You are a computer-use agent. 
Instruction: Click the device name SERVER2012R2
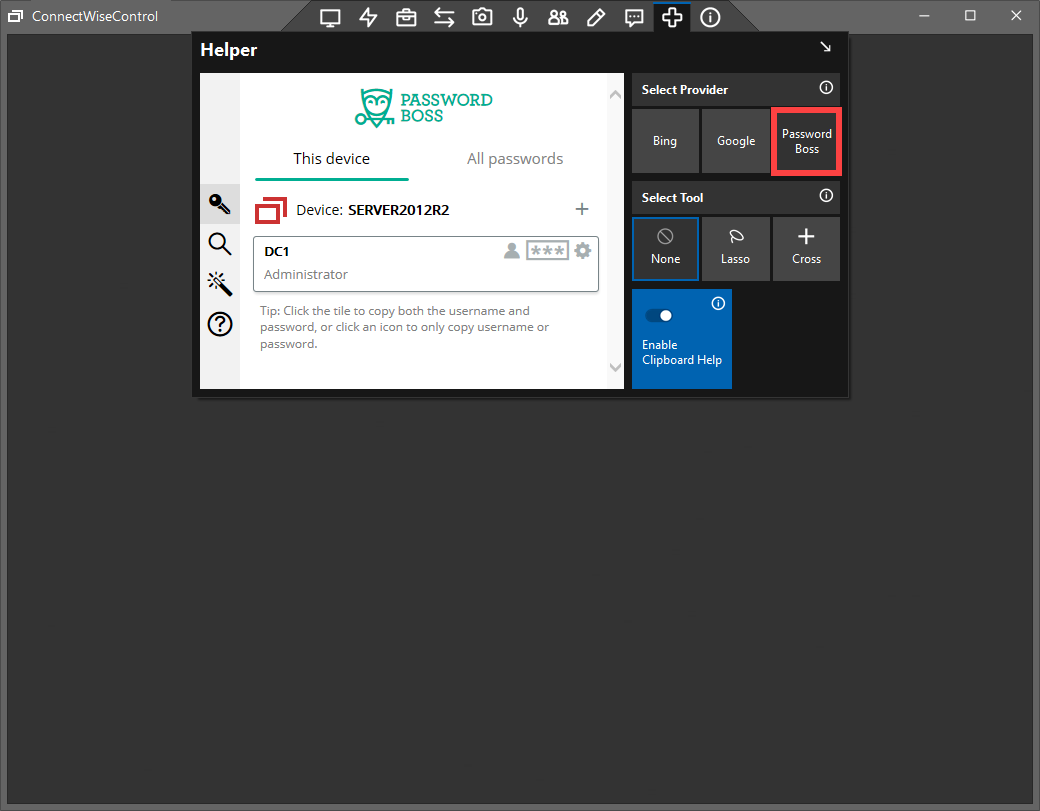[x=399, y=210]
